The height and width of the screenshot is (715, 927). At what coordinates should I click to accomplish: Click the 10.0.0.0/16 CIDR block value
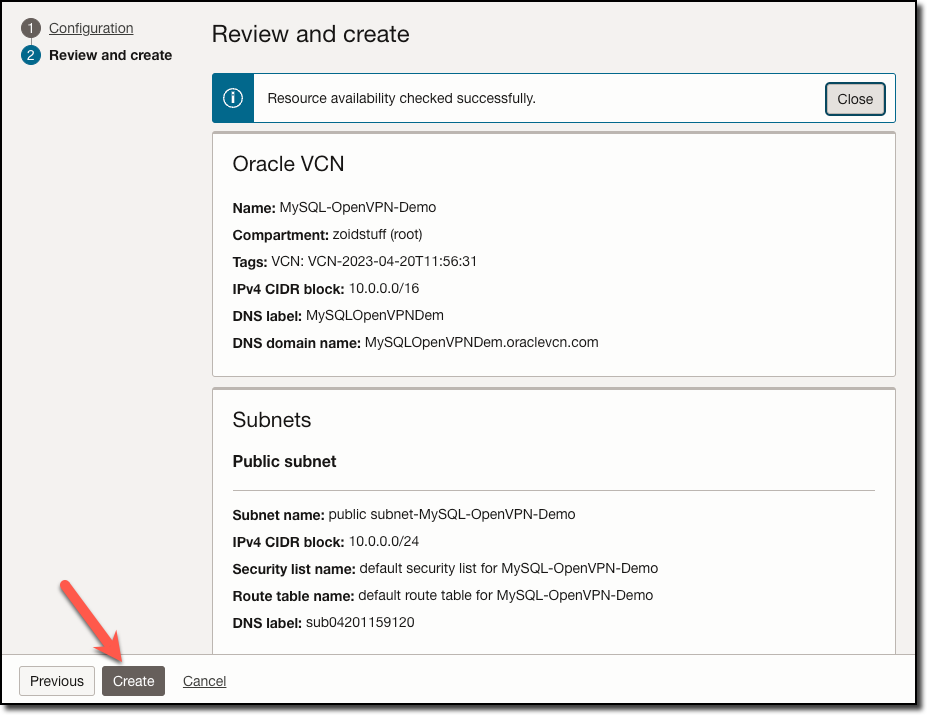click(x=384, y=288)
